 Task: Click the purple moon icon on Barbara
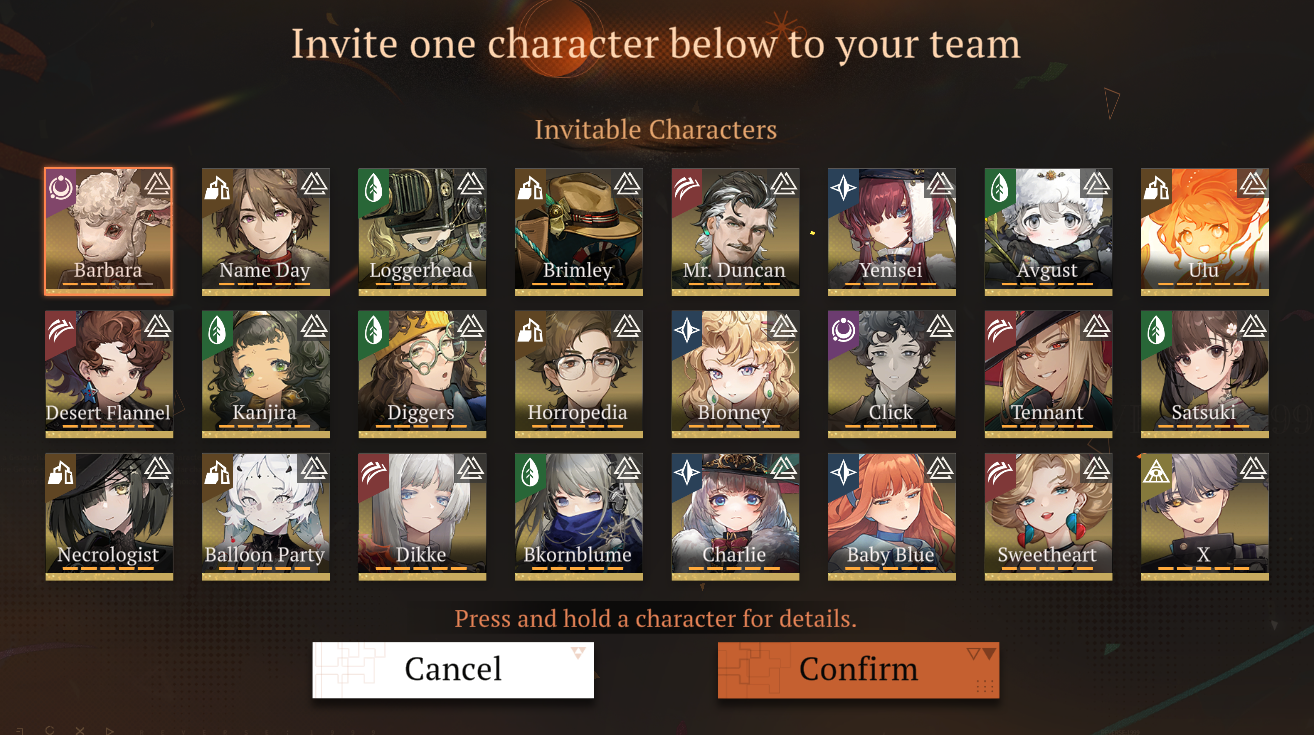point(61,186)
